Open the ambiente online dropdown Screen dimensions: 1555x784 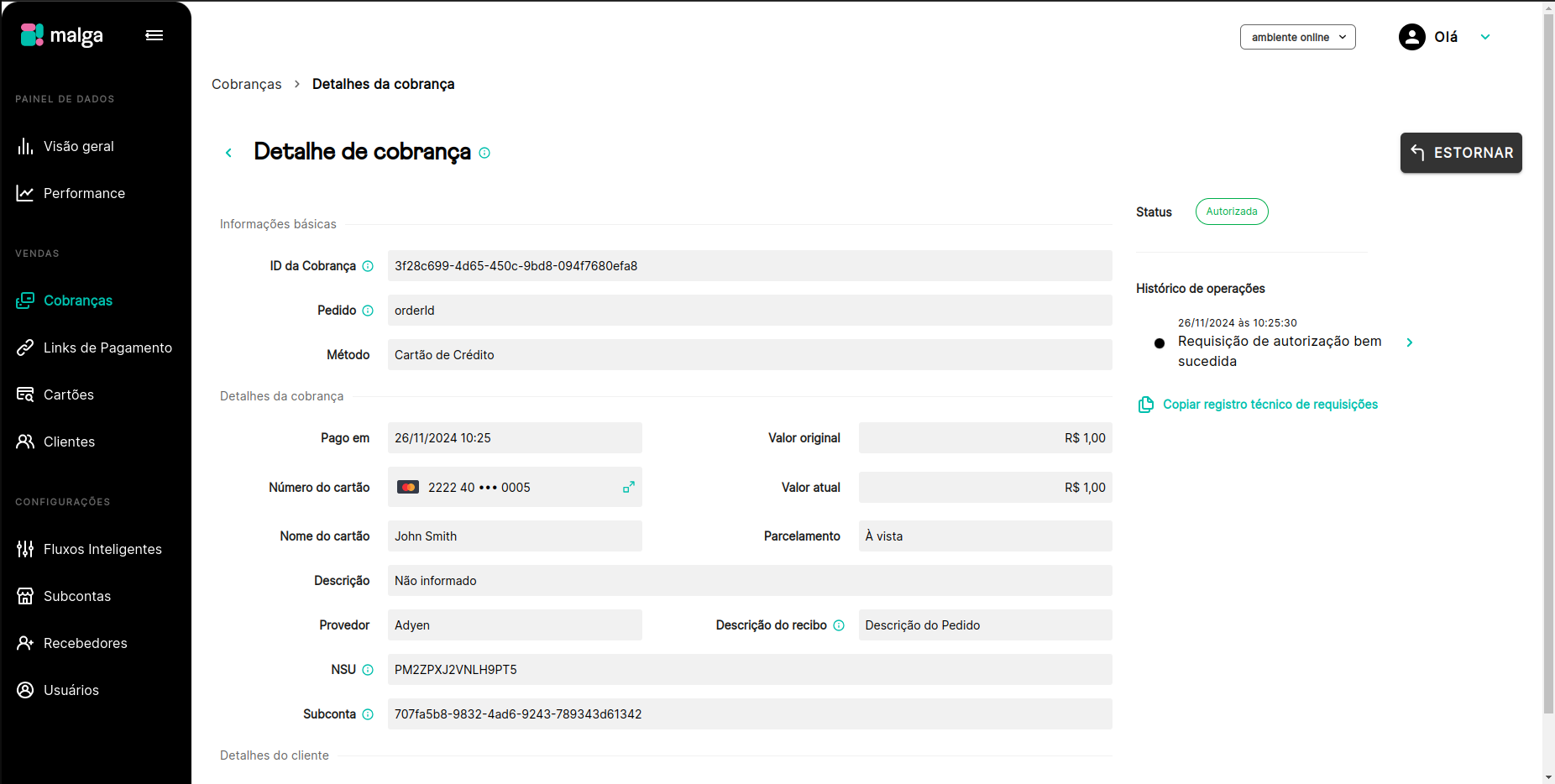[x=1297, y=37]
